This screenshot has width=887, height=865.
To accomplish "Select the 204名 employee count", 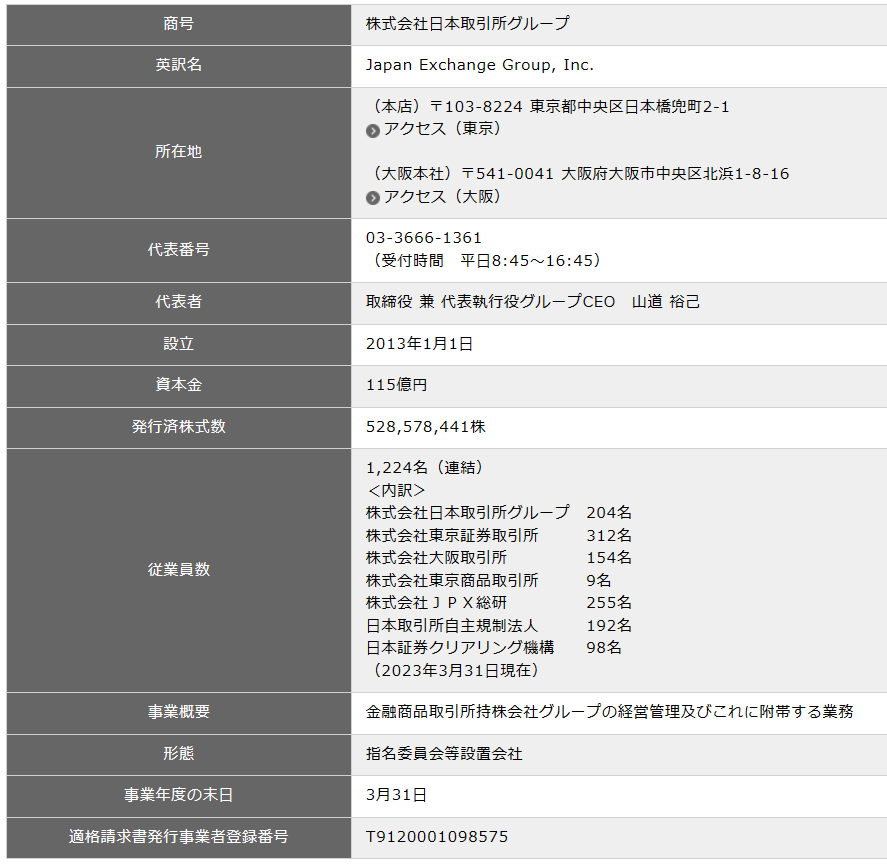I will tap(609, 513).
